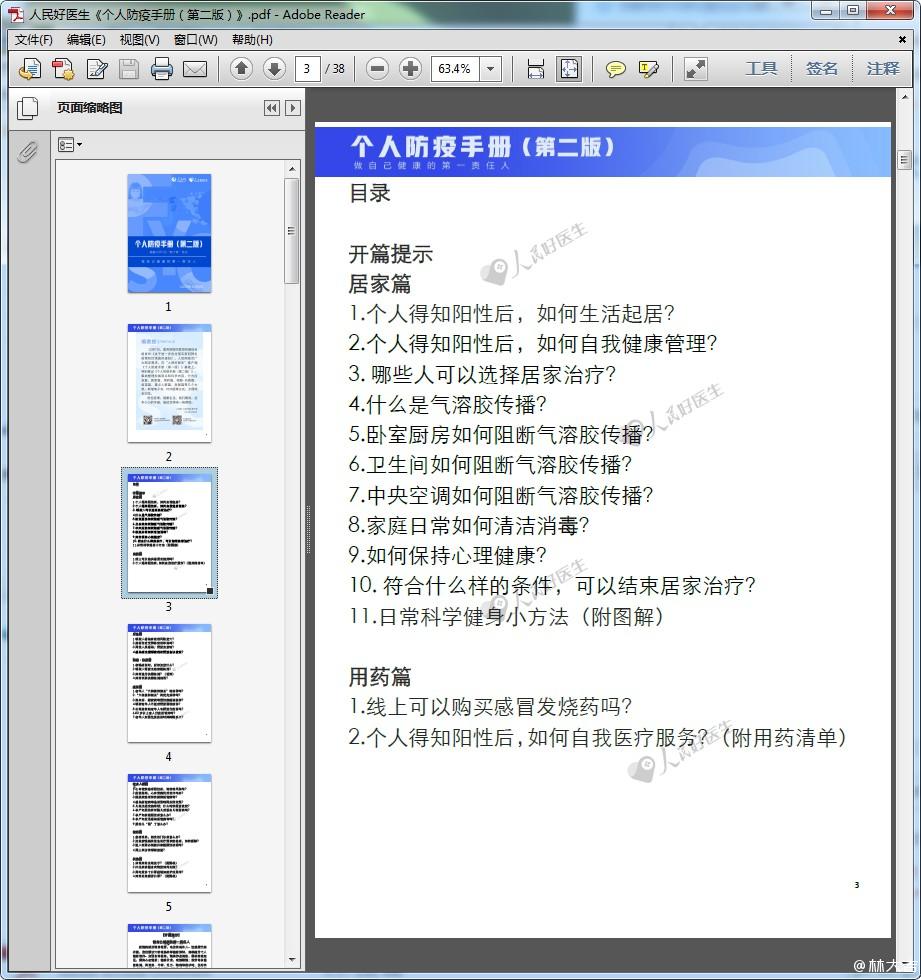Screen dimensions: 921x980
Task: Click the email envelope icon
Action: [195, 69]
